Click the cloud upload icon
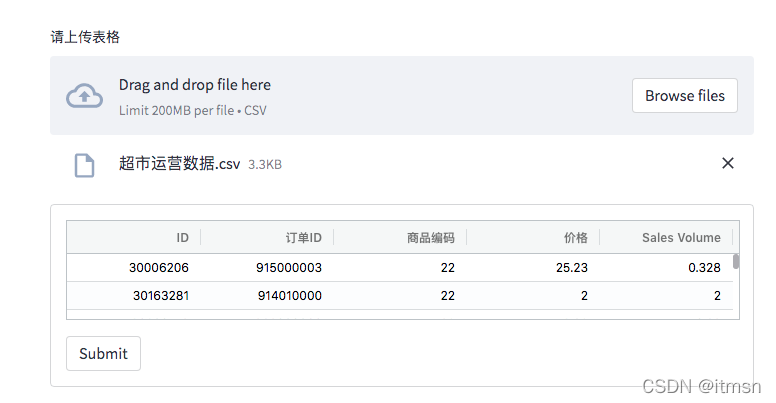Viewport: 776px width, 403px height. tap(85, 96)
